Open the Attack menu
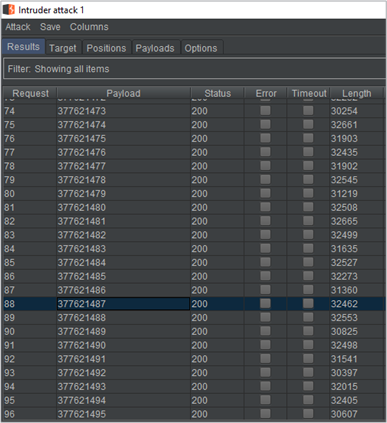 coord(18,27)
